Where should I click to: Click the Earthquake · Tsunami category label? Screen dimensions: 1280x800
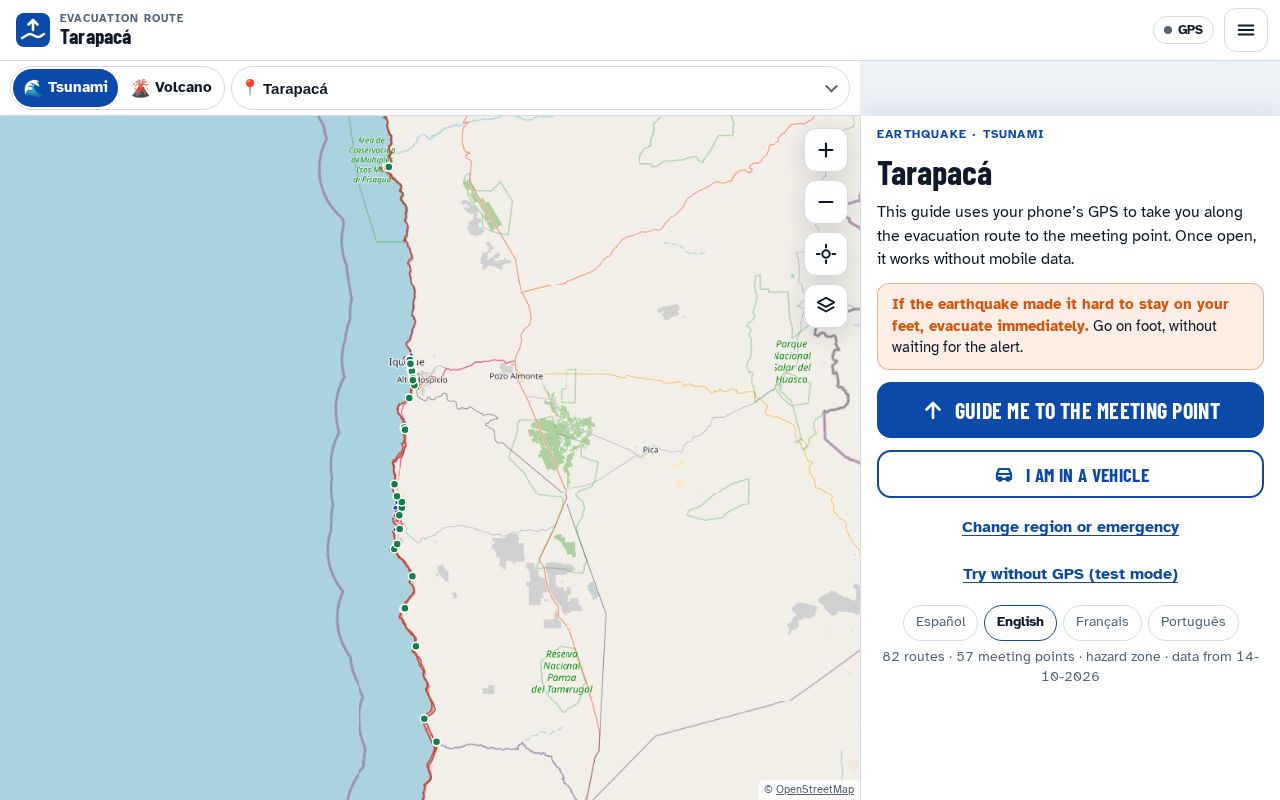point(960,134)
